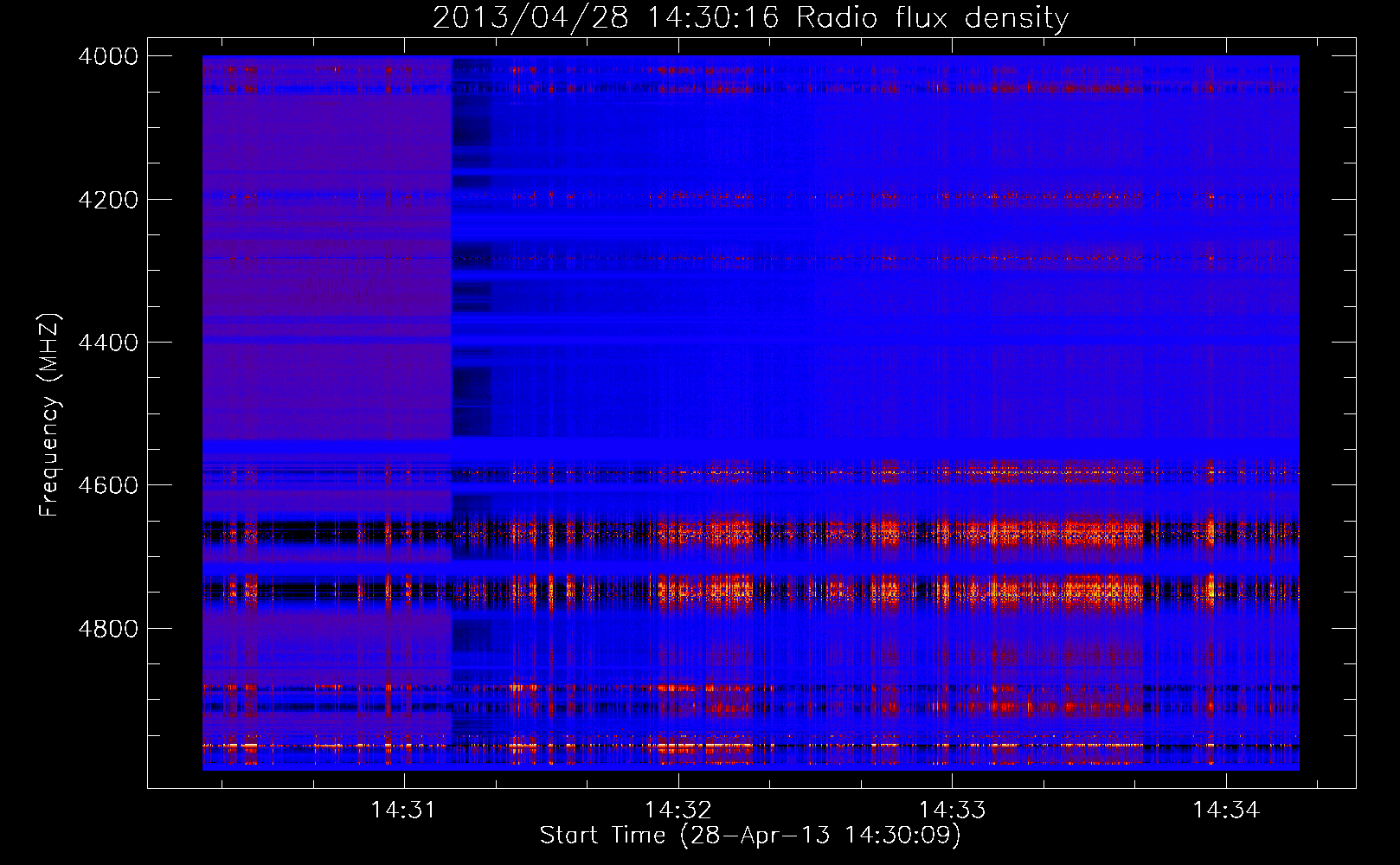The height and width of the screenshot is (865, 1400).
Task: Select the 4200 frequency tick label
Action: coord(108,200)
